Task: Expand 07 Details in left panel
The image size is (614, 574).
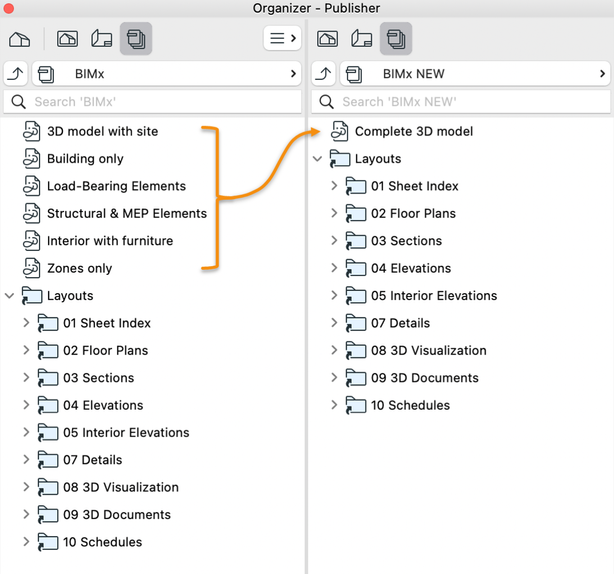Action: tap(26, 460)
